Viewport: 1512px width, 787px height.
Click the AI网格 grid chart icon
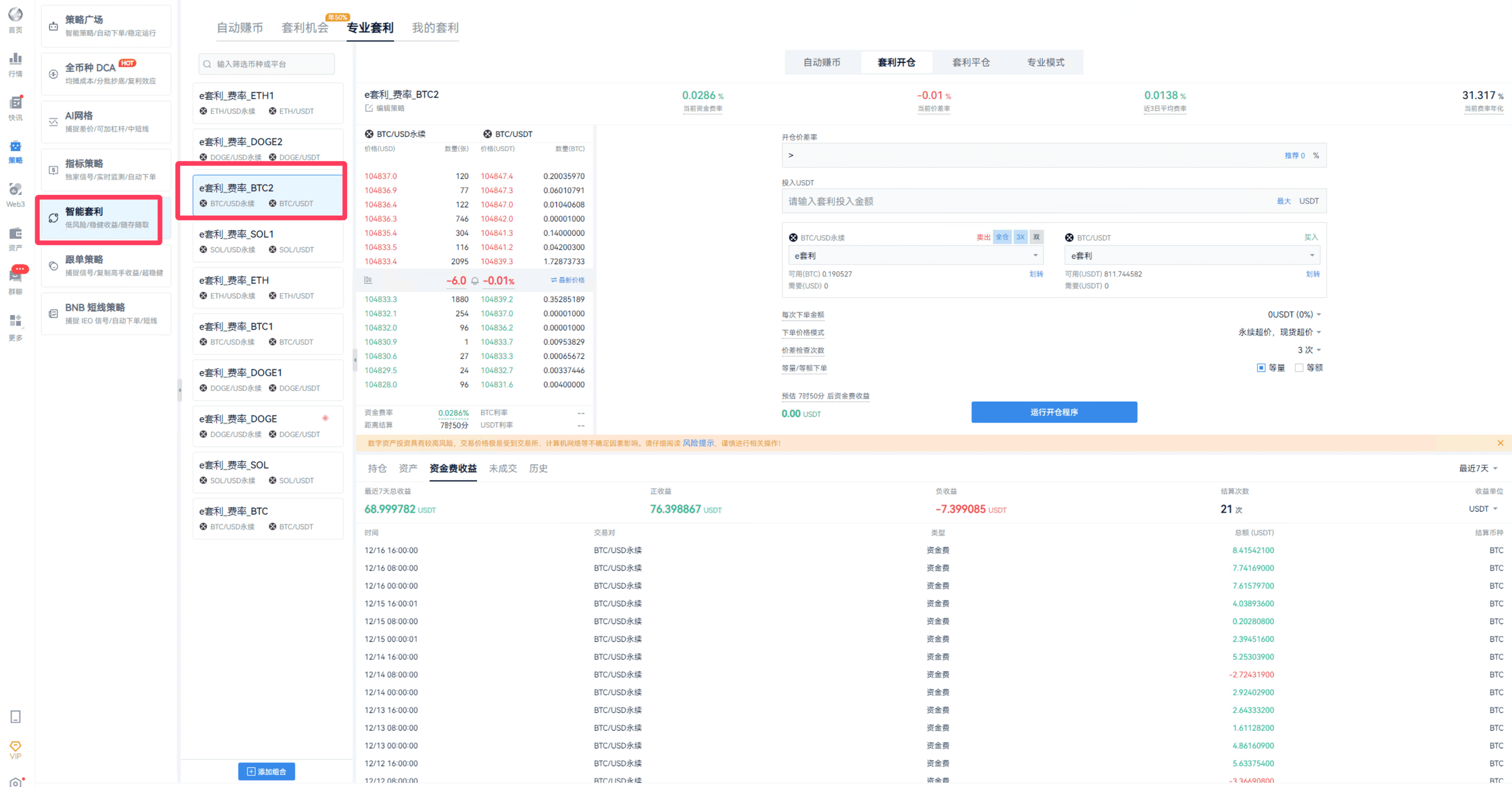(54, 122)
